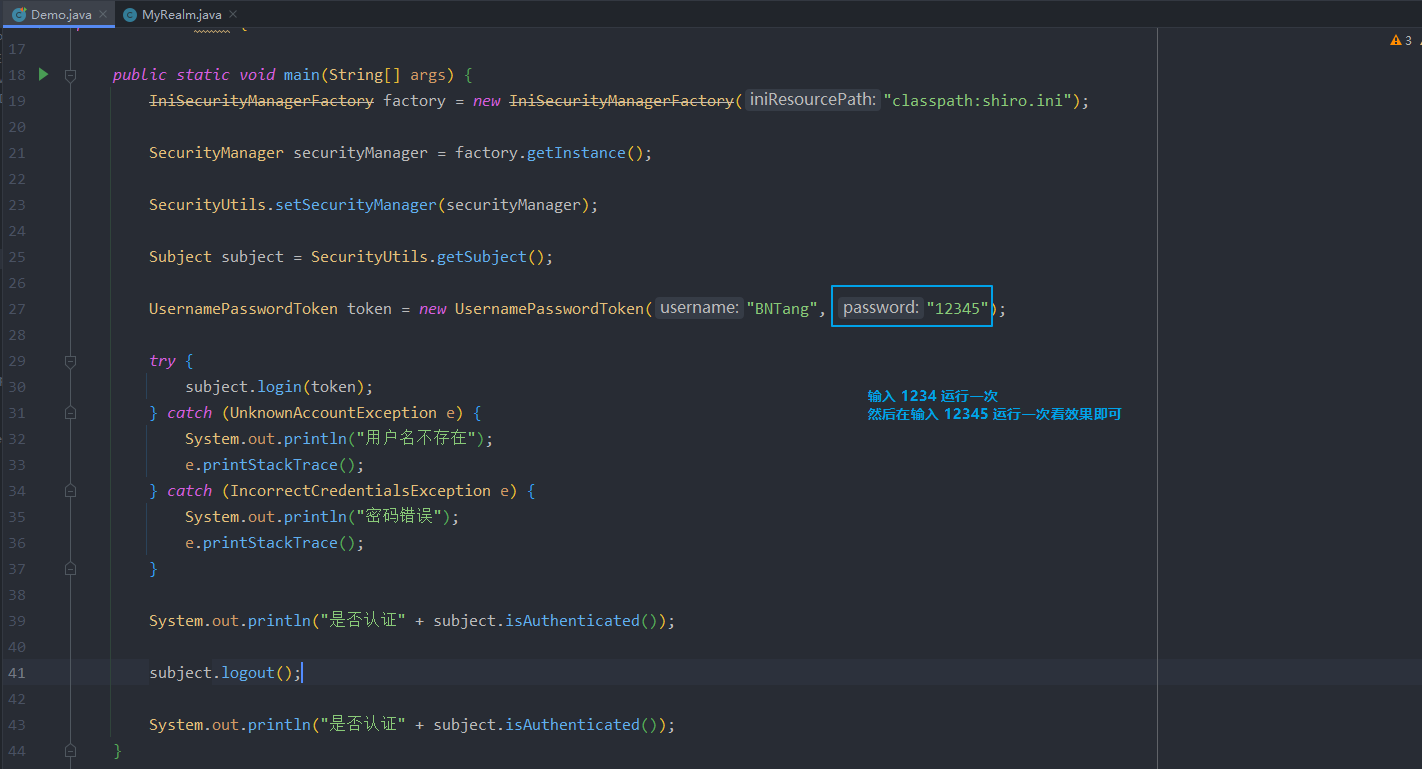Click isAuthenticated call after subject.logout()
Image resolution: width=1422 pixels, height=769 pixels.
coord(572,725)
